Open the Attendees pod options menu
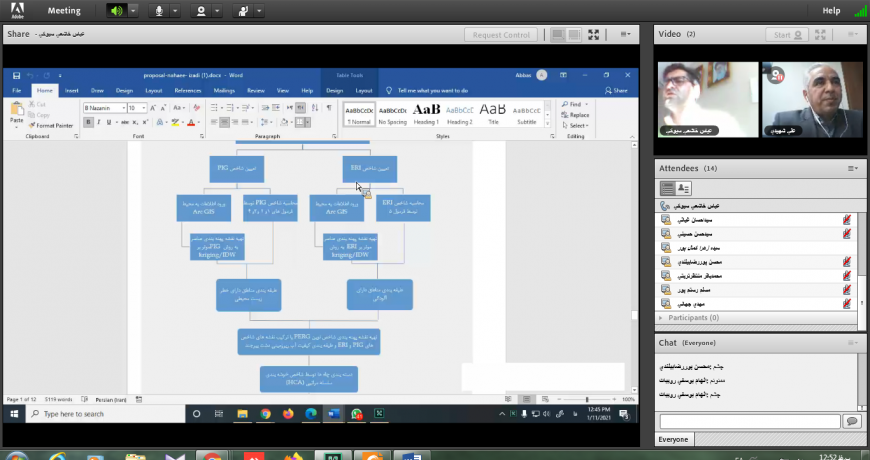Viewport: 870px width, 460px height. pyautogui.click(x=853, y=168)
